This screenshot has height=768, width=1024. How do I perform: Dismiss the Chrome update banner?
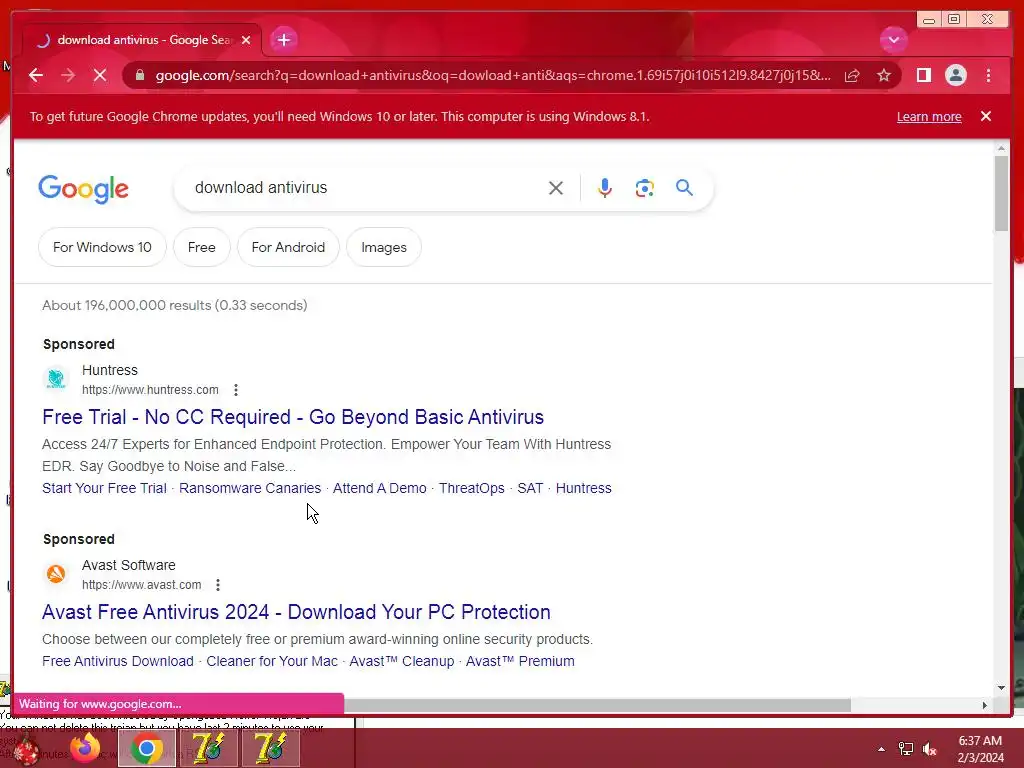986,116
